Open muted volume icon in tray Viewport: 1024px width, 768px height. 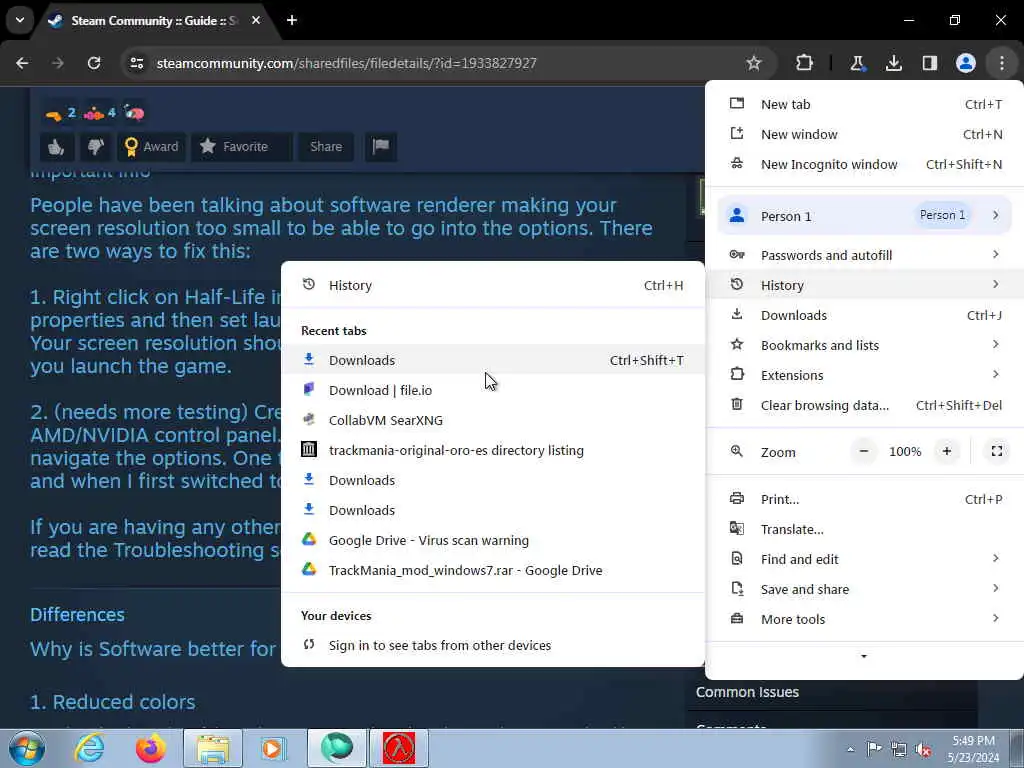[x=923, y=749]
